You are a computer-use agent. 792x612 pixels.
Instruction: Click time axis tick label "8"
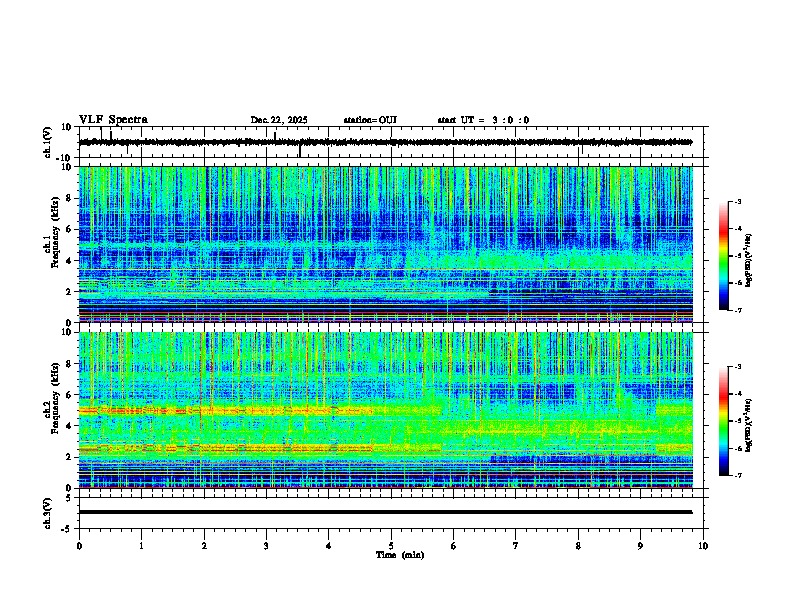coord(578,546)
